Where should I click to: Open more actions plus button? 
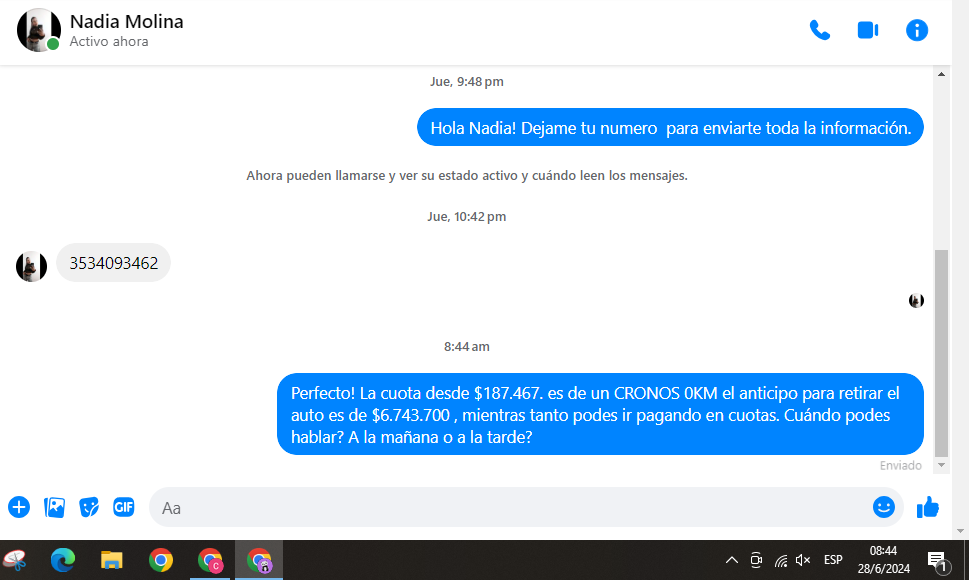[x=19, y=507]
